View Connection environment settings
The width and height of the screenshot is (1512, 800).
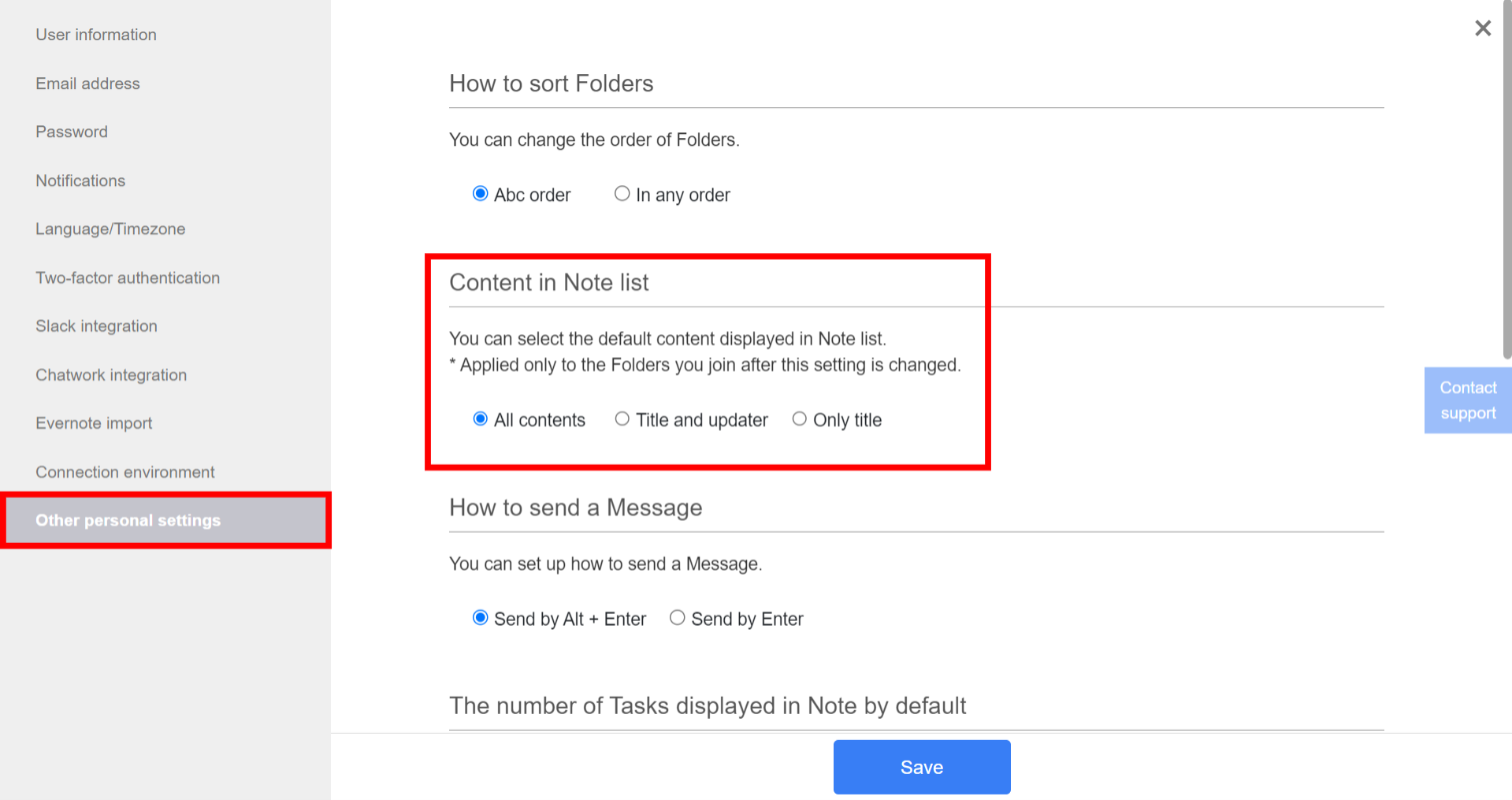pyautogui.click(x=124, y=471)
